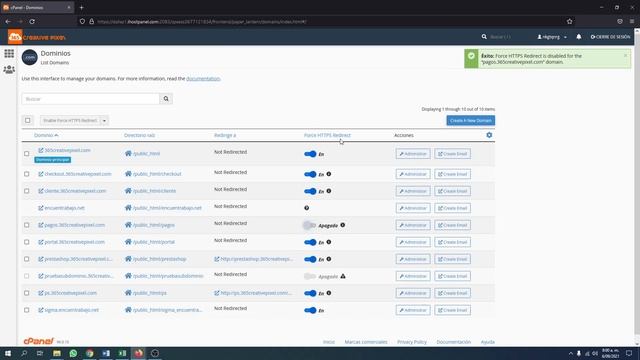Open File Explorer from the taskbar
This screenshot has width=640, height=360.
(57, 353)
